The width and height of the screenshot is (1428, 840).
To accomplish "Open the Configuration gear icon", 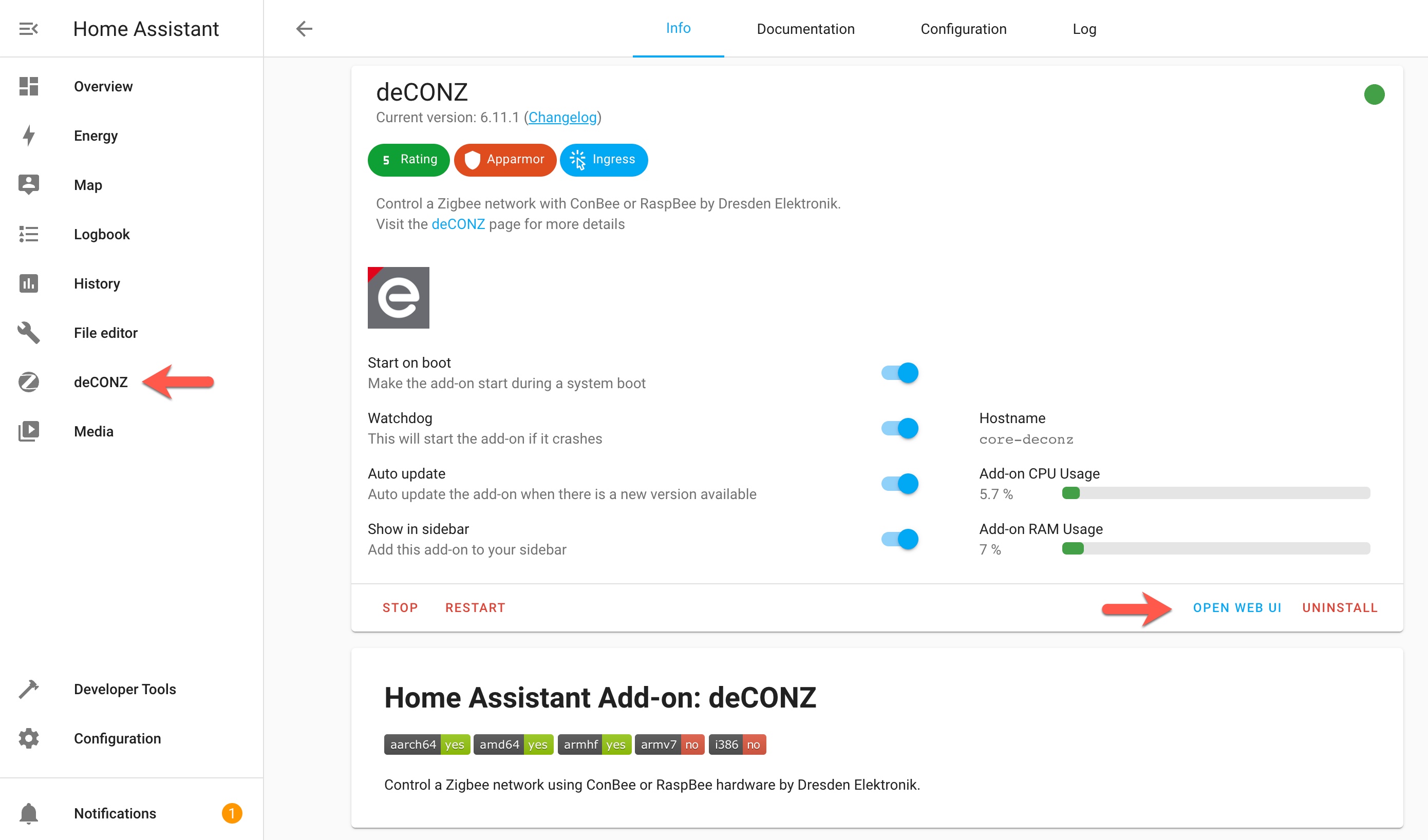I will point(28,738).
